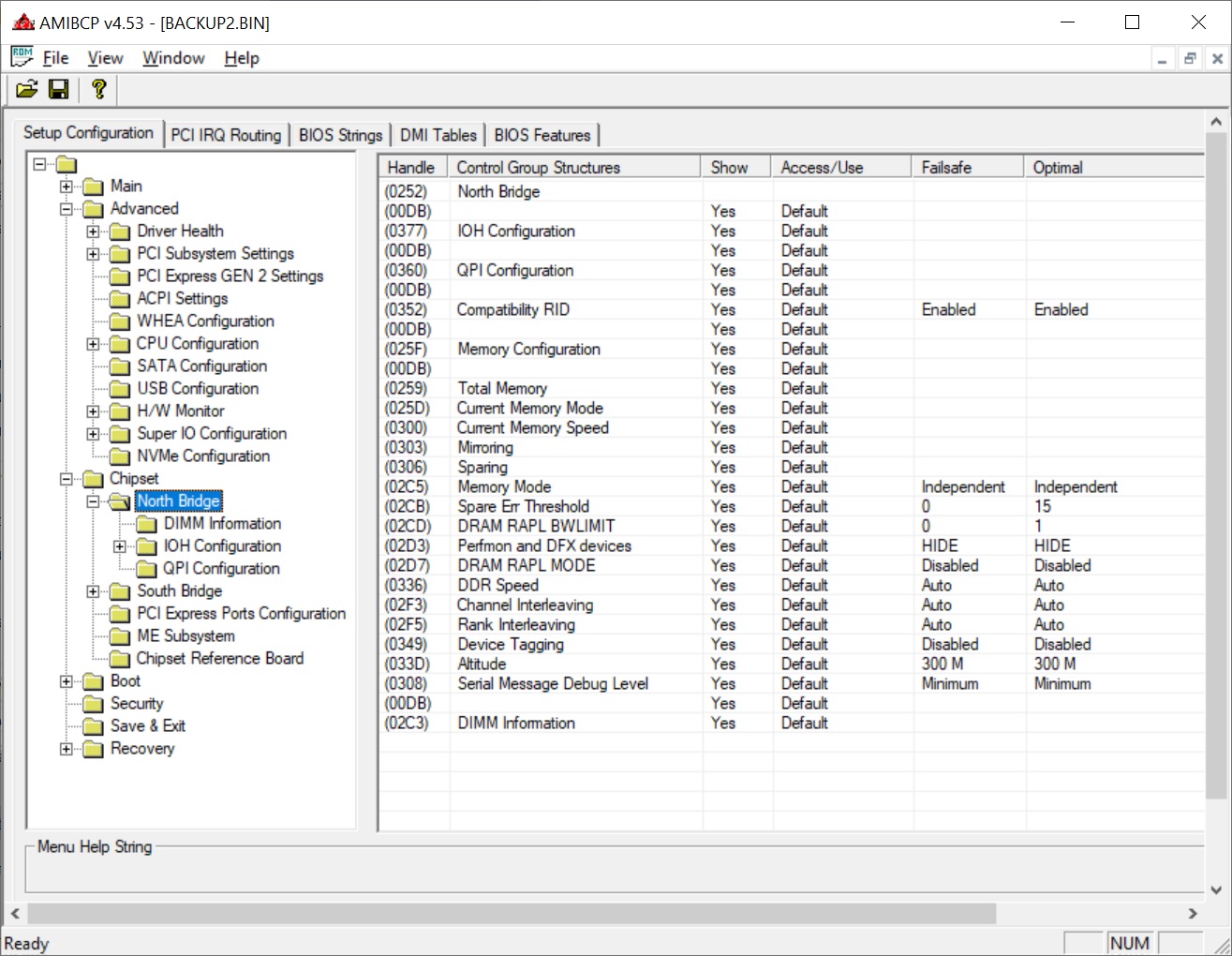Click the horizontal scrollbar right arrow
Screen dimensions: 1232x956
(x=1193, y=913)
